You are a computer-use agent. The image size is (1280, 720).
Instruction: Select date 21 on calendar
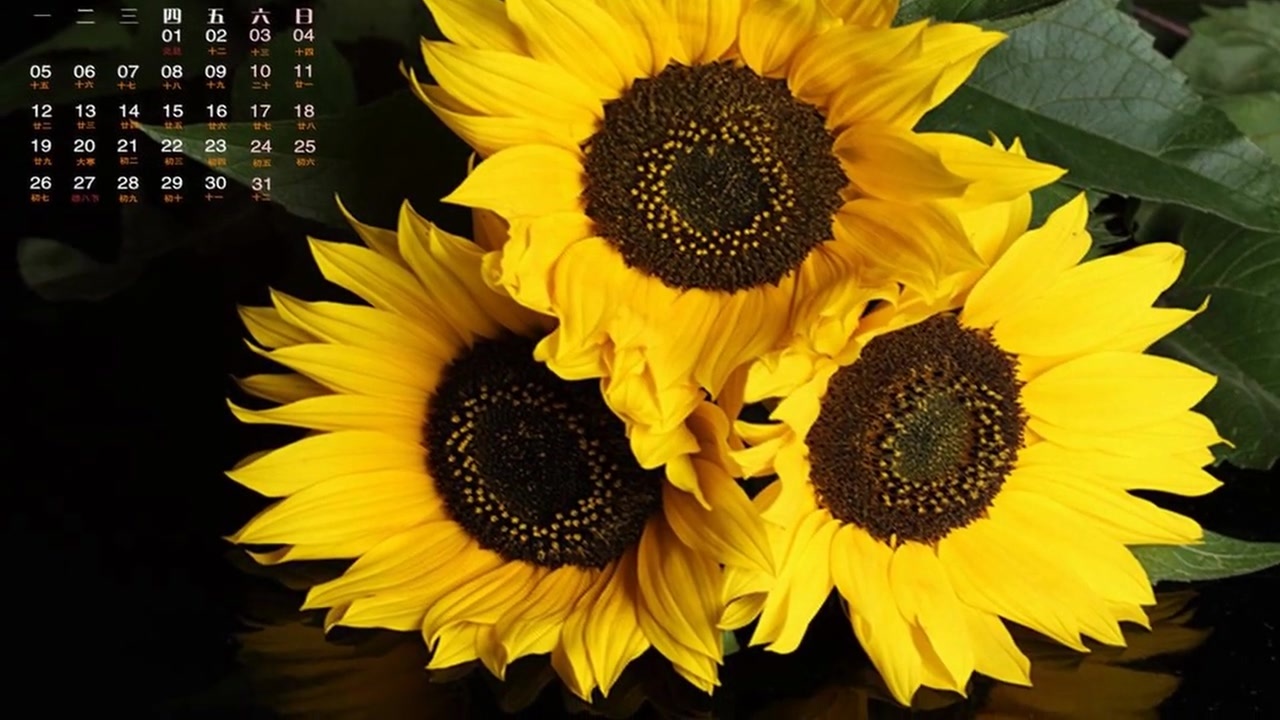pos(128,146)
